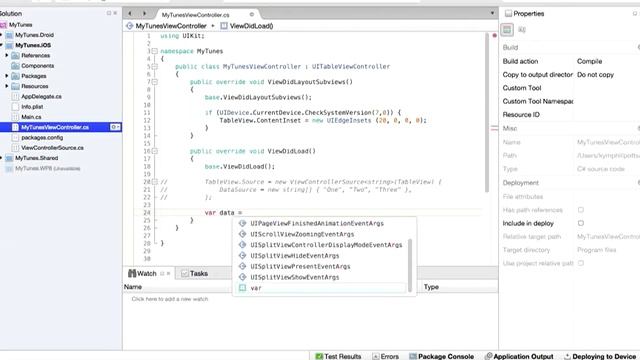Click the Custom Tool property field
Viewport: 640px width, 360px height.
point(607,88)
